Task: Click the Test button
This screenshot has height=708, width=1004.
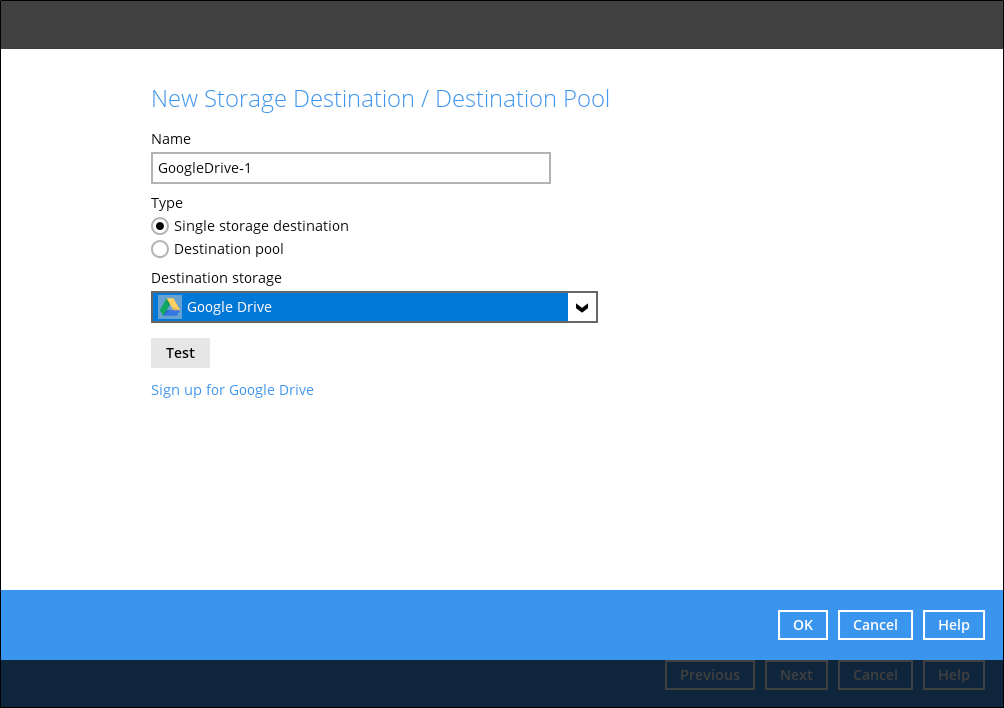Action: tap(181, 353)
